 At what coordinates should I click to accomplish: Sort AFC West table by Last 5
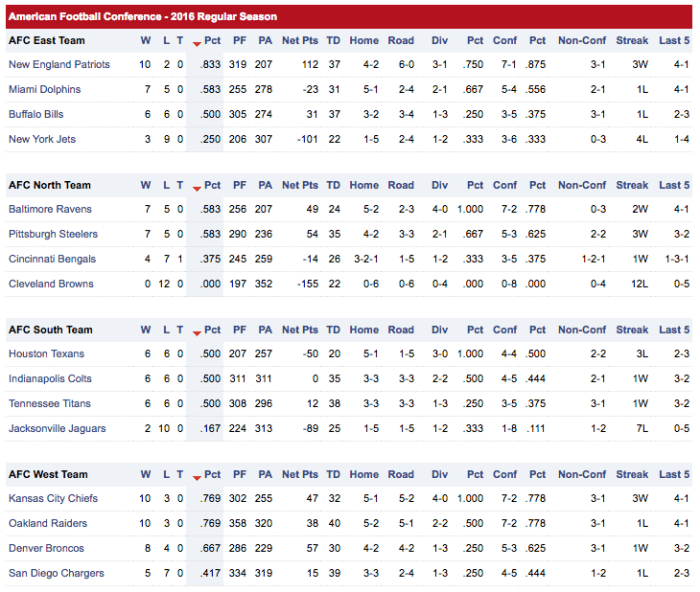click(674, 475)
